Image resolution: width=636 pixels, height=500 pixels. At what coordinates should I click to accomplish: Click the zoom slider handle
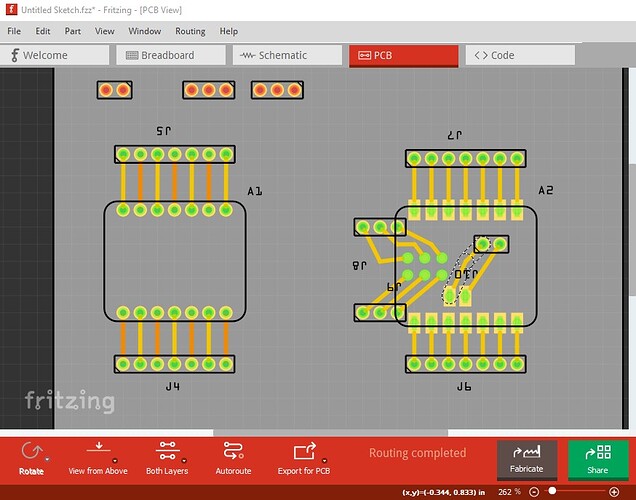[x=552, y=491]
